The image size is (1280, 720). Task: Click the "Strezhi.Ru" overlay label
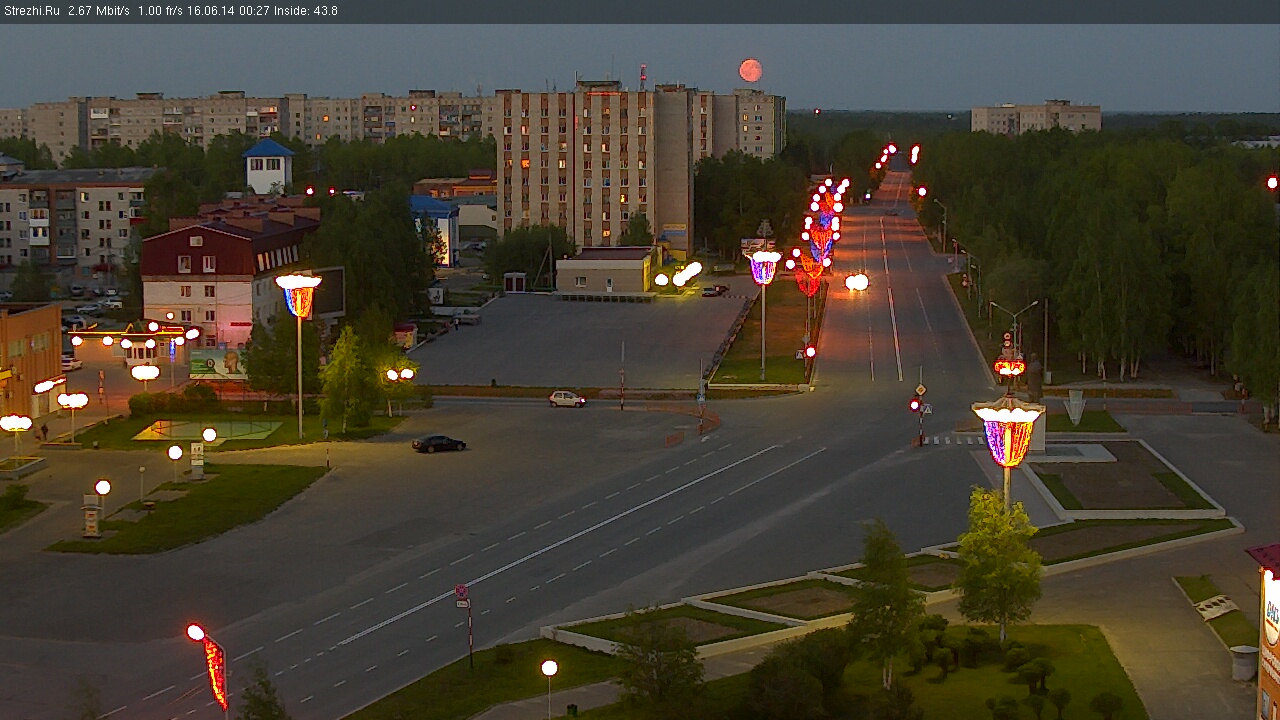(32, 11)
